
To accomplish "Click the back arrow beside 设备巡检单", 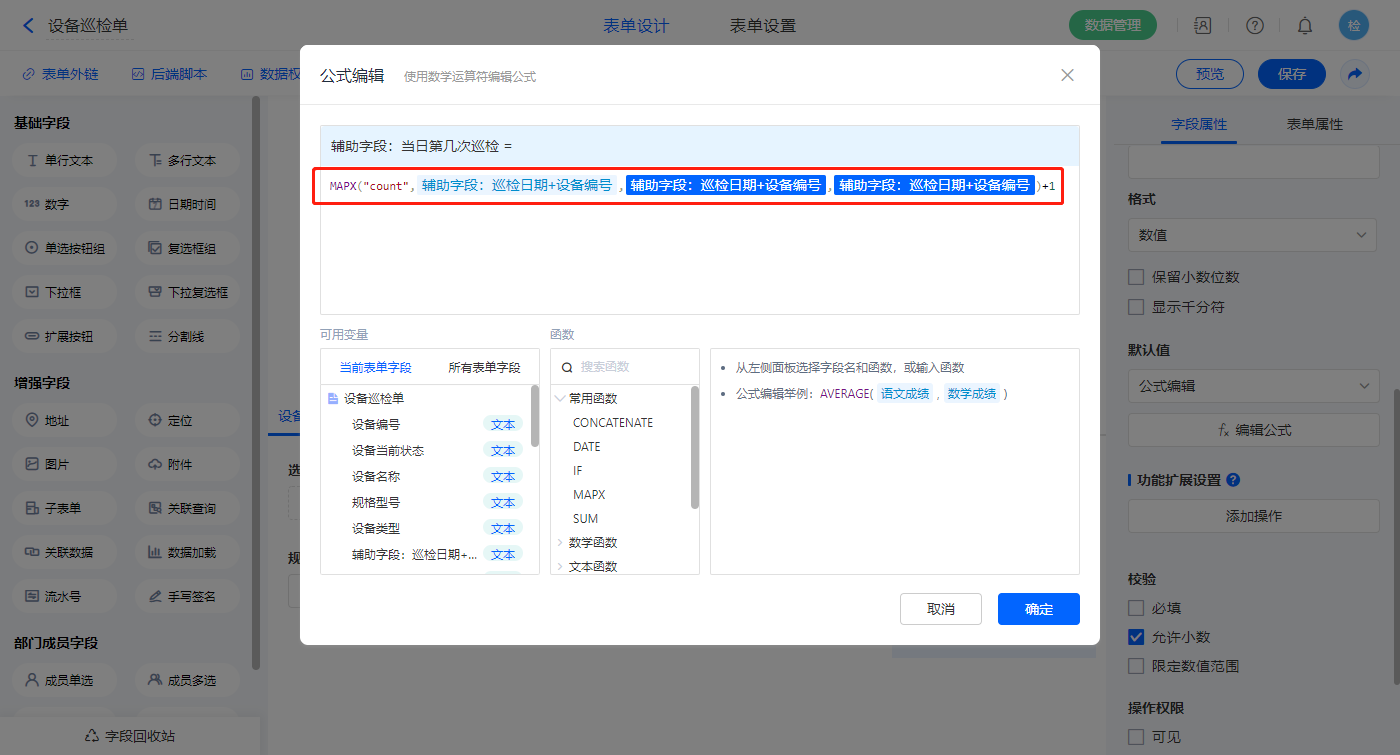I will (28, 26).
